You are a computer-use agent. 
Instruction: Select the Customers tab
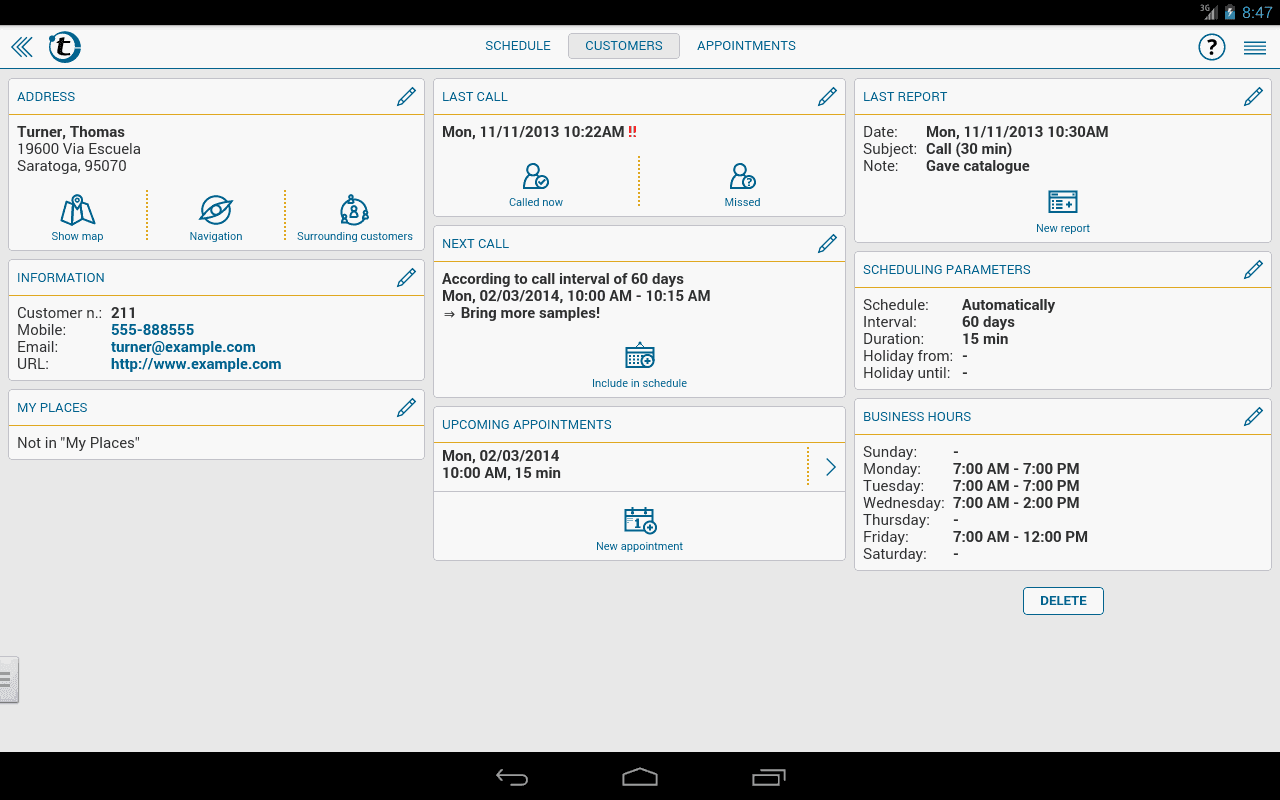click(624, 46)
